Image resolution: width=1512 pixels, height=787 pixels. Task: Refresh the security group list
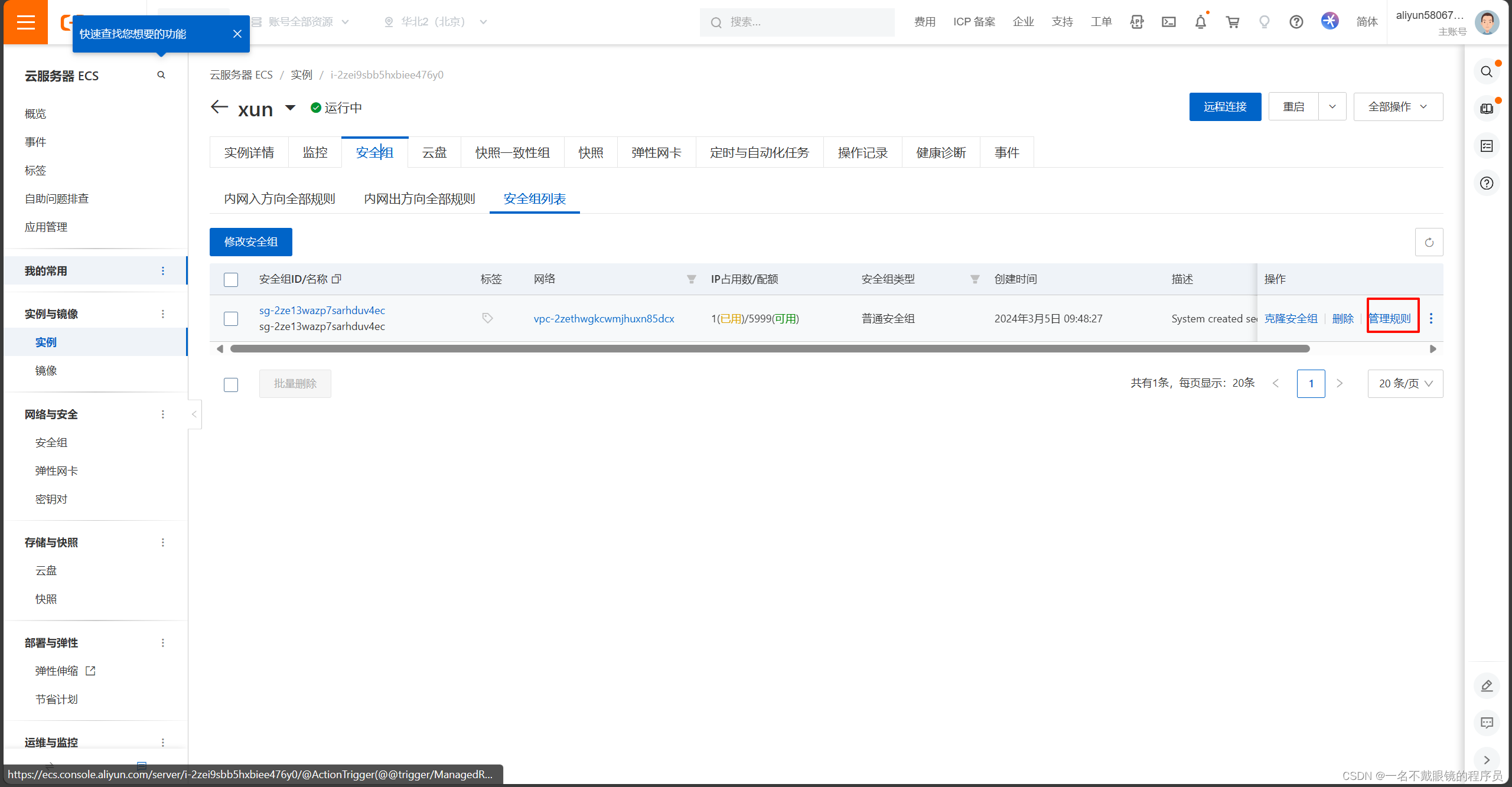1429,242
